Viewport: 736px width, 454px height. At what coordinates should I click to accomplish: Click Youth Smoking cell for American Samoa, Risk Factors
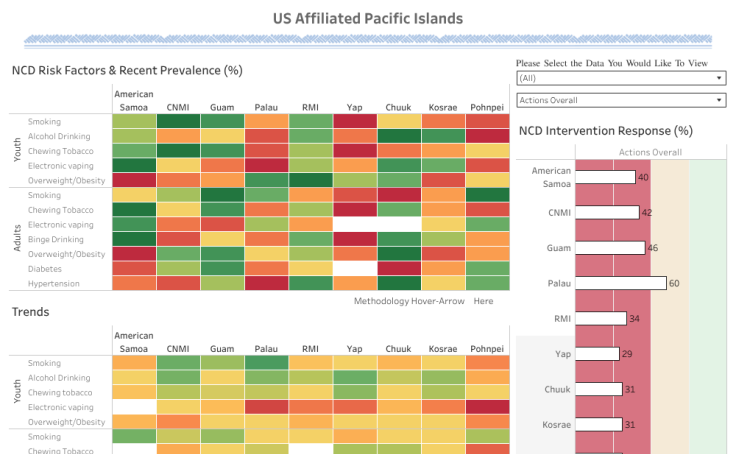click(x=133, y=122)
